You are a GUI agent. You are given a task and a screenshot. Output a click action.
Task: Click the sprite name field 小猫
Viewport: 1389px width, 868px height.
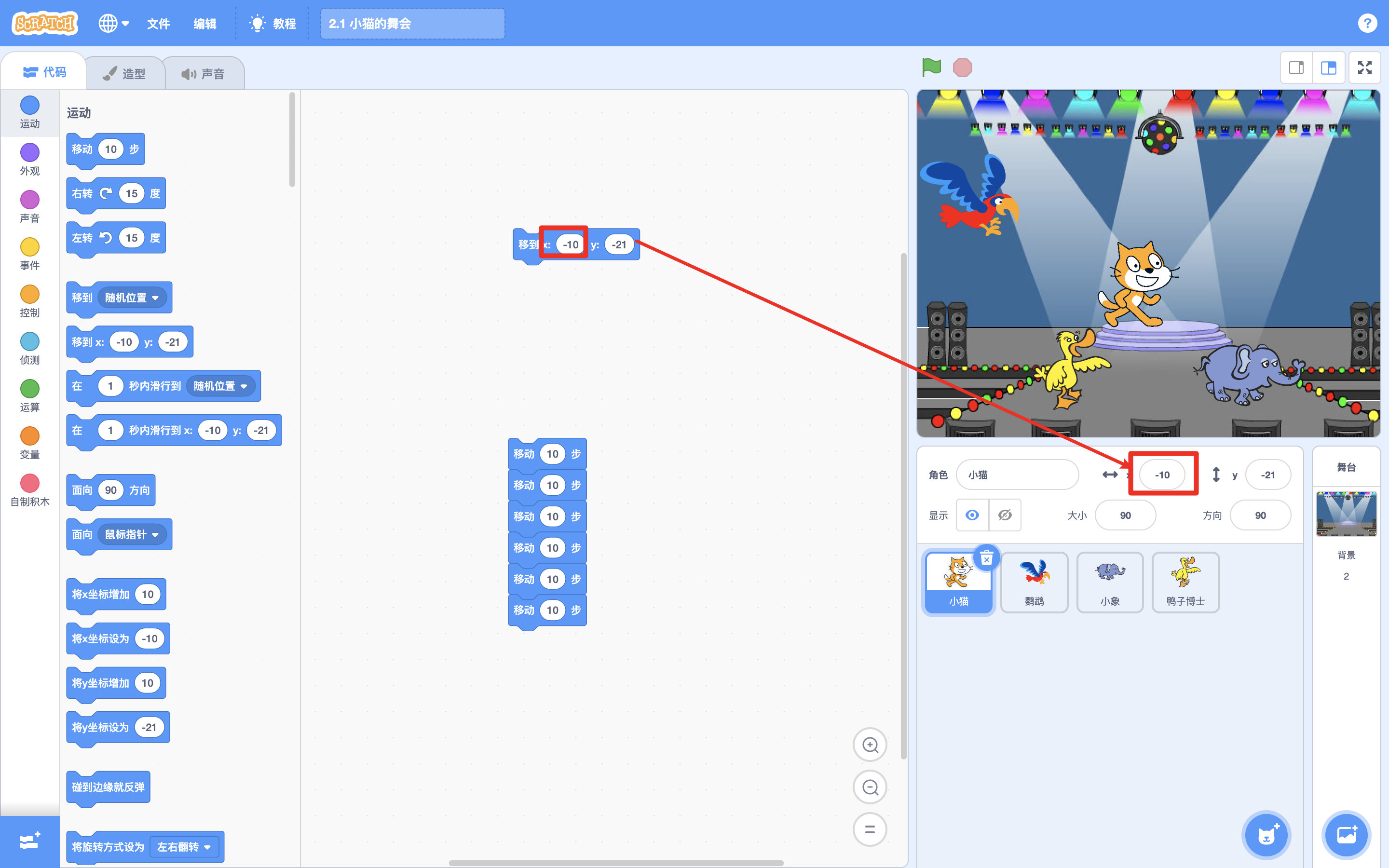coord(1017,475)
